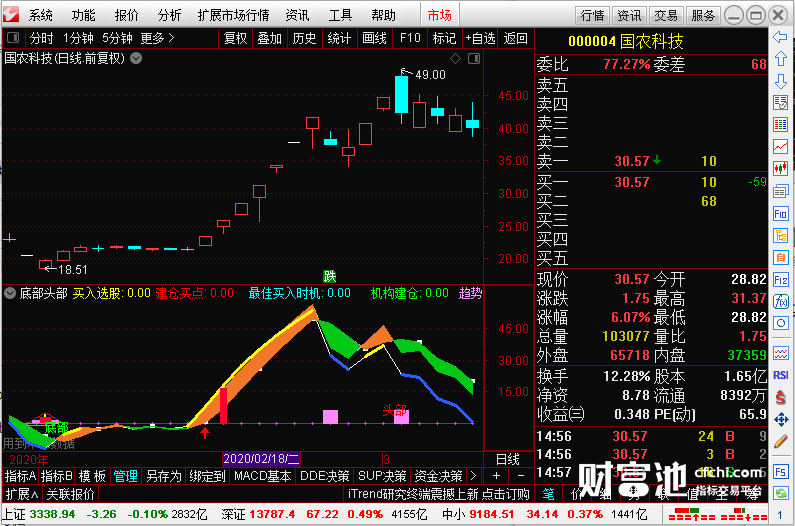This screenshot has height=526, width=795.
Task: Click the back arrow icon in right sidebar
Action: pyautogui.click(x=780, y=37)
